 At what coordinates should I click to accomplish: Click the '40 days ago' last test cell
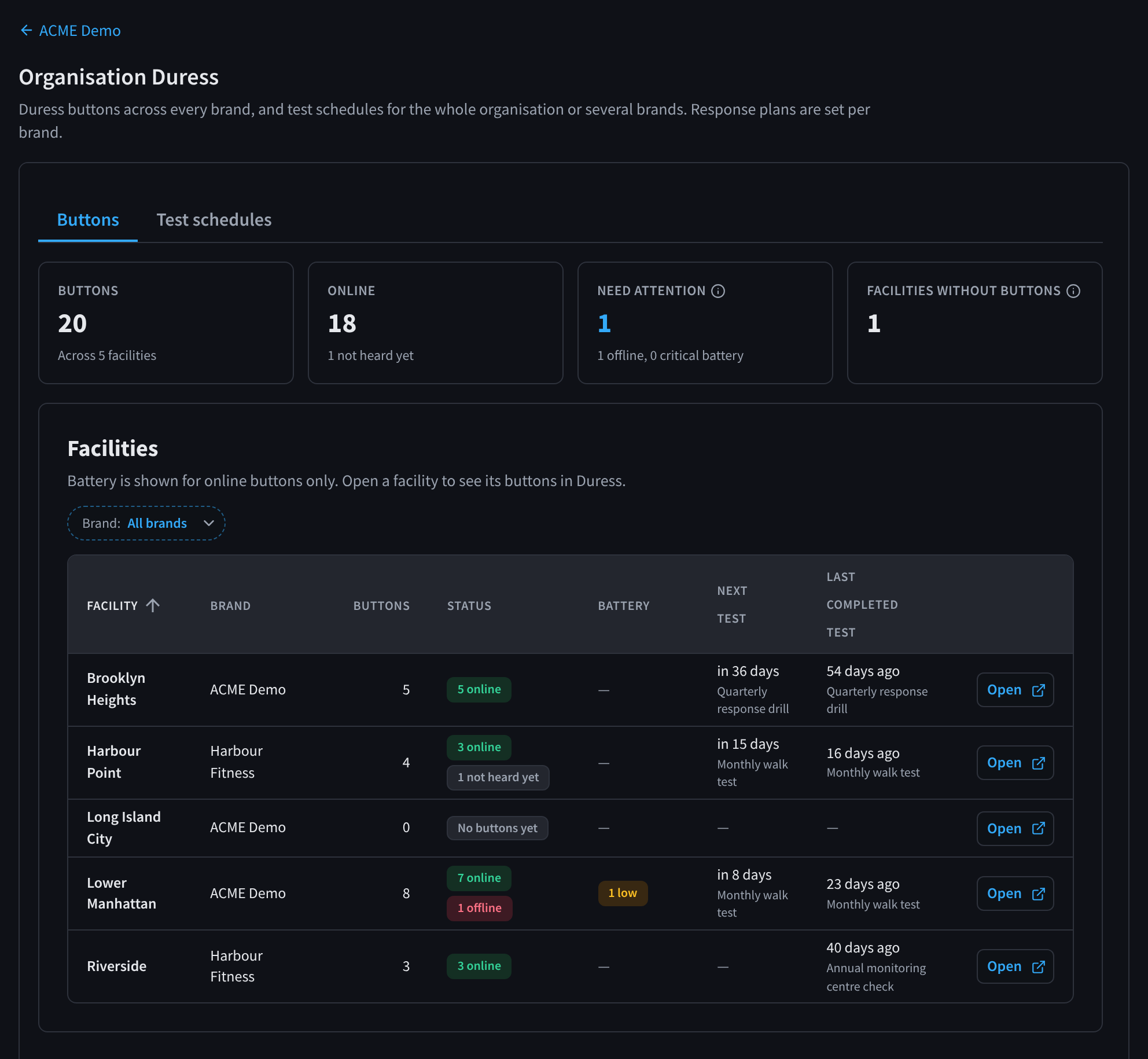[x=863, y=947]
